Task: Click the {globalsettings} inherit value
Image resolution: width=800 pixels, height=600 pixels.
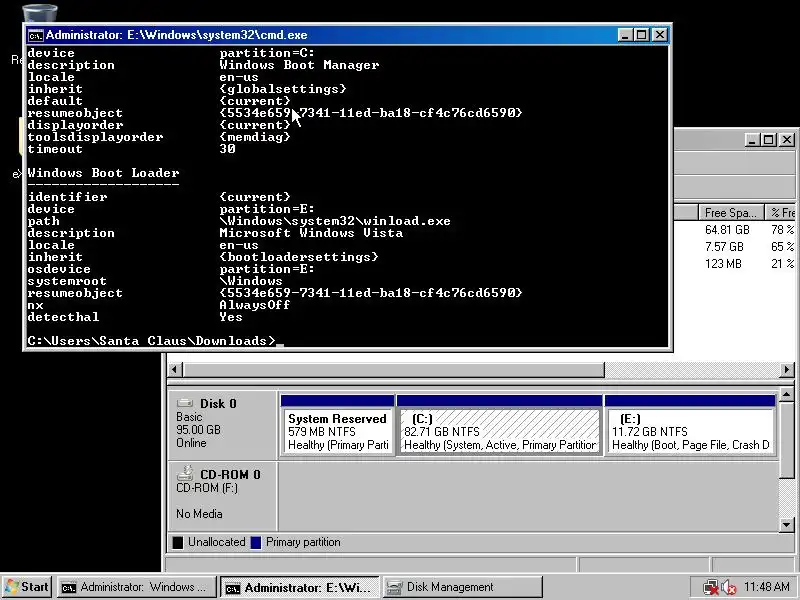Action: tap(283, 89)
